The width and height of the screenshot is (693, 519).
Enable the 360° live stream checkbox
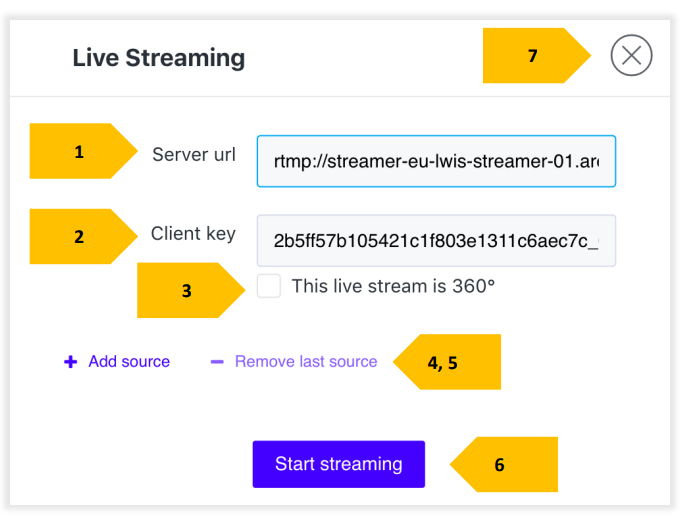268,287
